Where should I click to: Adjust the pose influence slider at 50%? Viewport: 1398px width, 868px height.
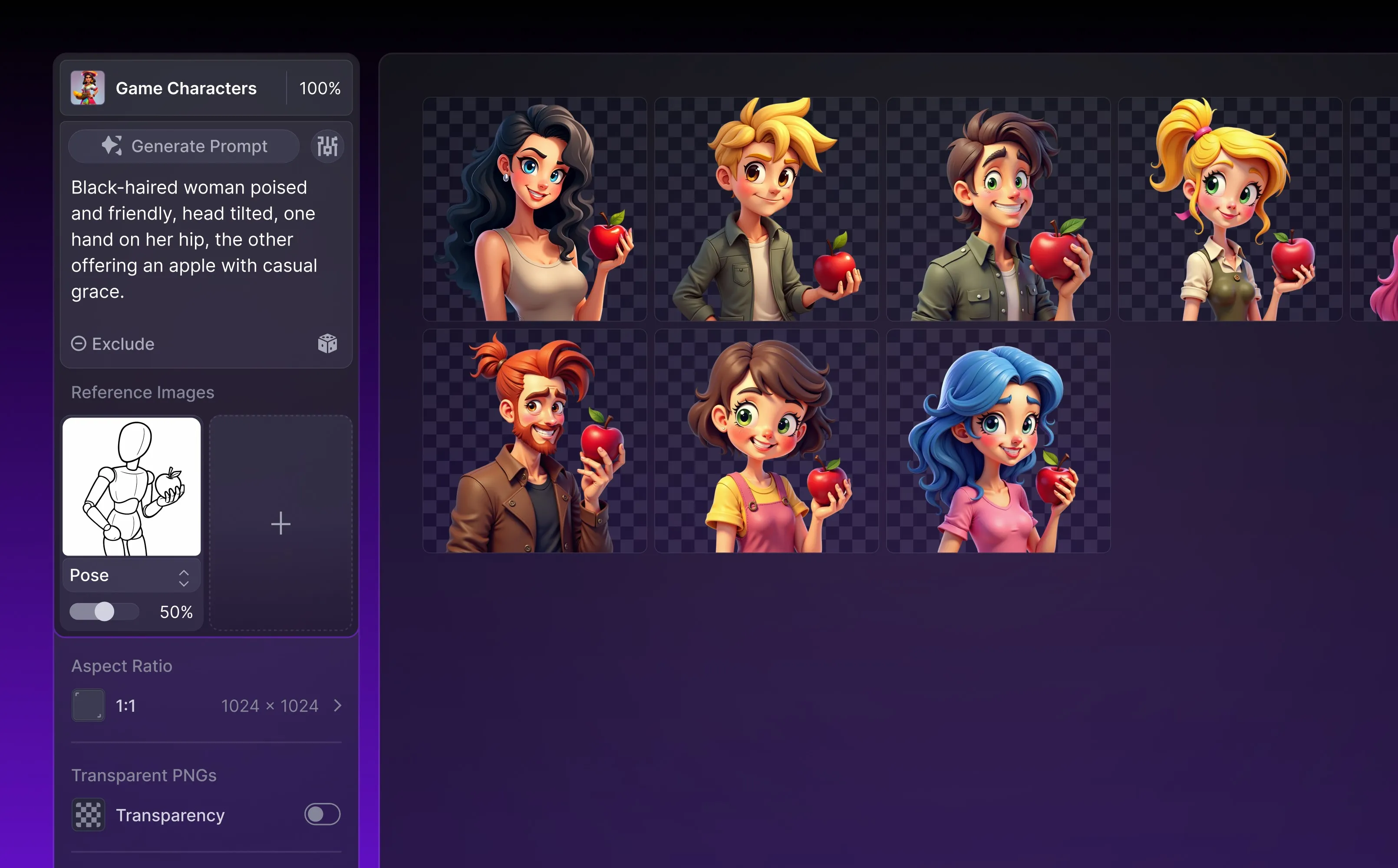(104, 612)
